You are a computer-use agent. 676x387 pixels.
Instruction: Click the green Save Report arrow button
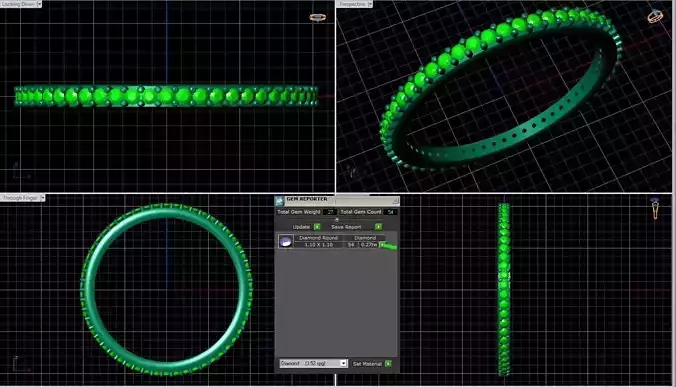(378, 227)
